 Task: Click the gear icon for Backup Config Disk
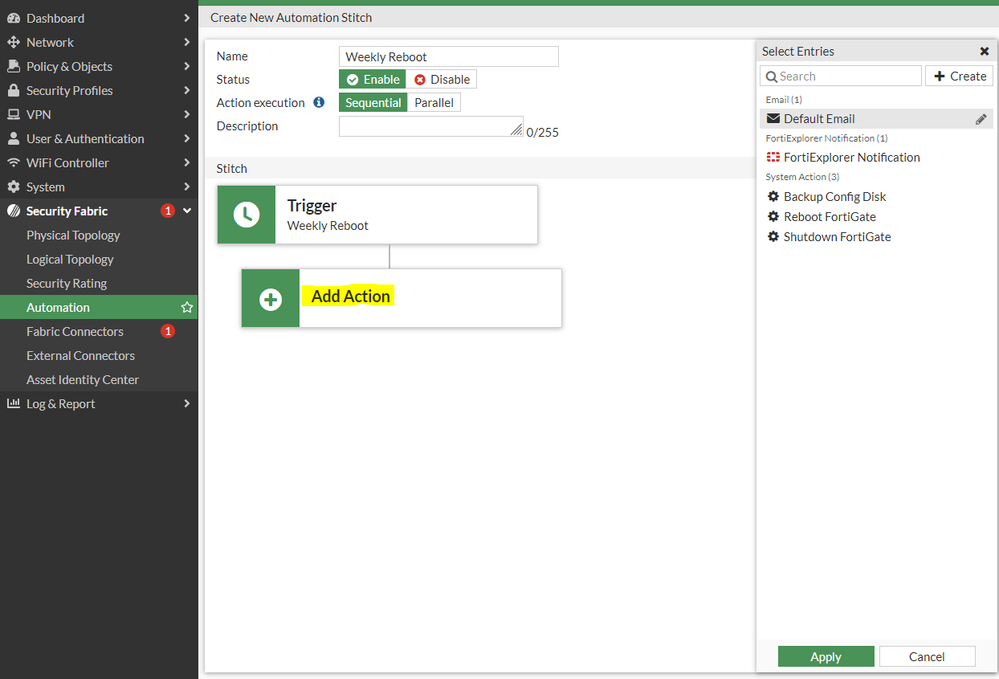click(773, 196)
